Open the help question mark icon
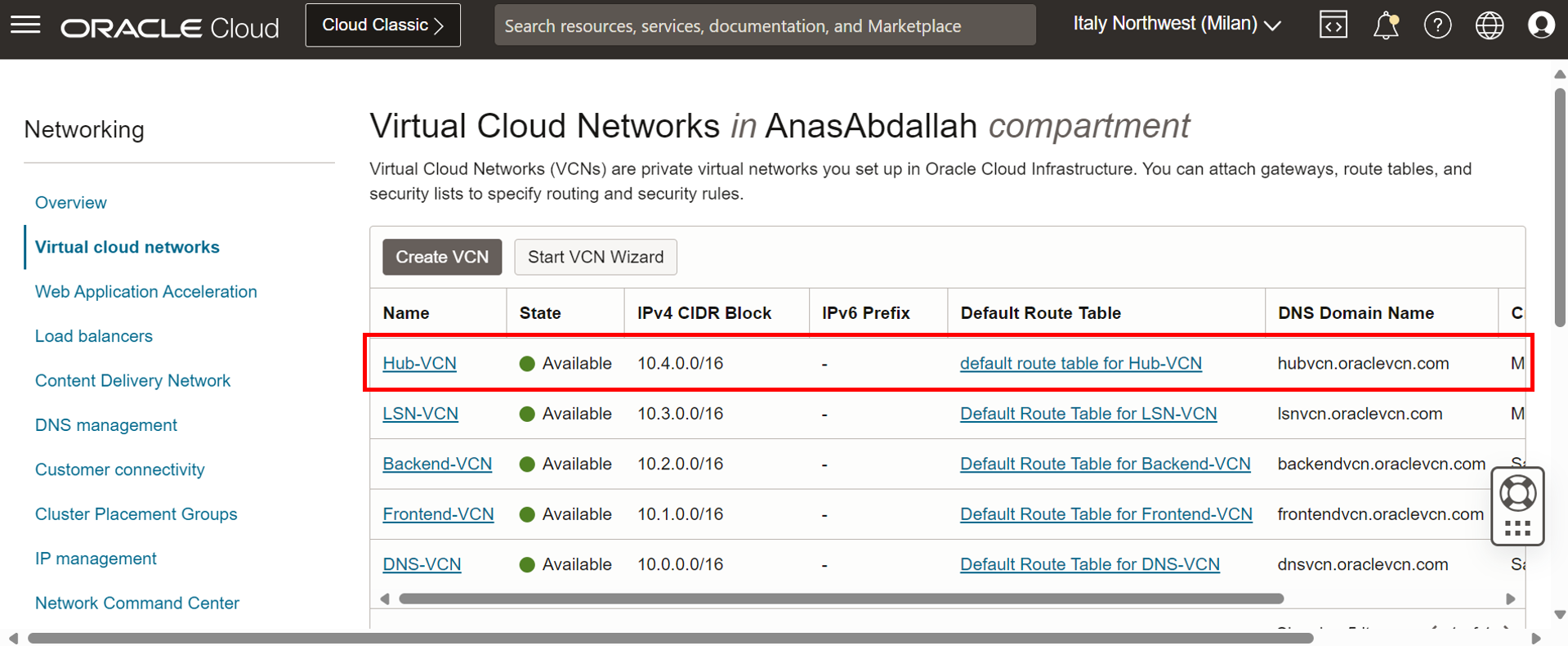Image resolution: width=1568 pixels, height=646 pixels. click(x=1437, y=25)
